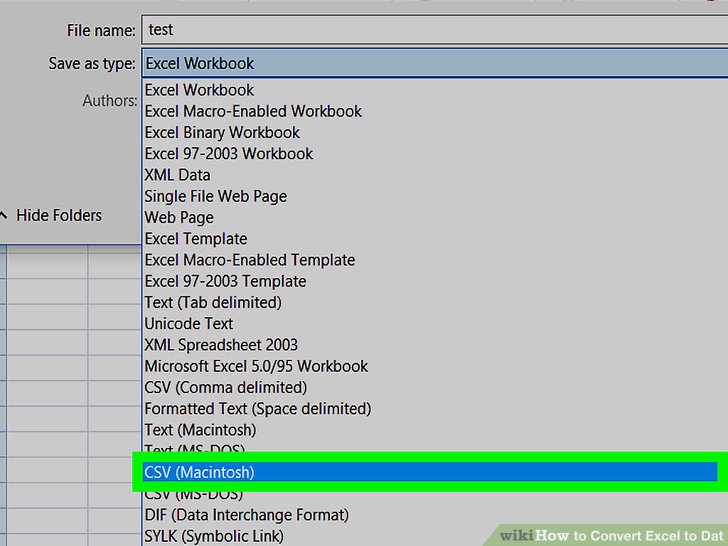Choose Formatted Text (Space delimited)

pyautogui.click(x=258, y=409)
